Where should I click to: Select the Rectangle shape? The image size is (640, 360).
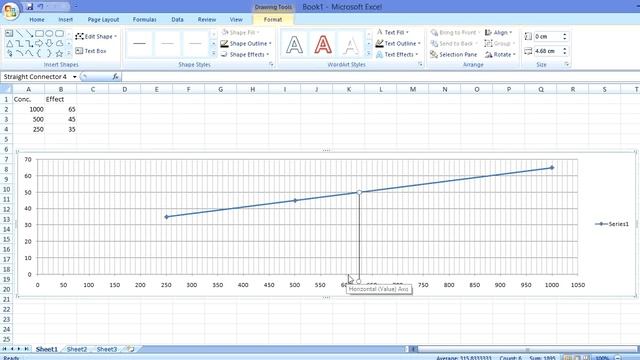(x=39, y=33)
